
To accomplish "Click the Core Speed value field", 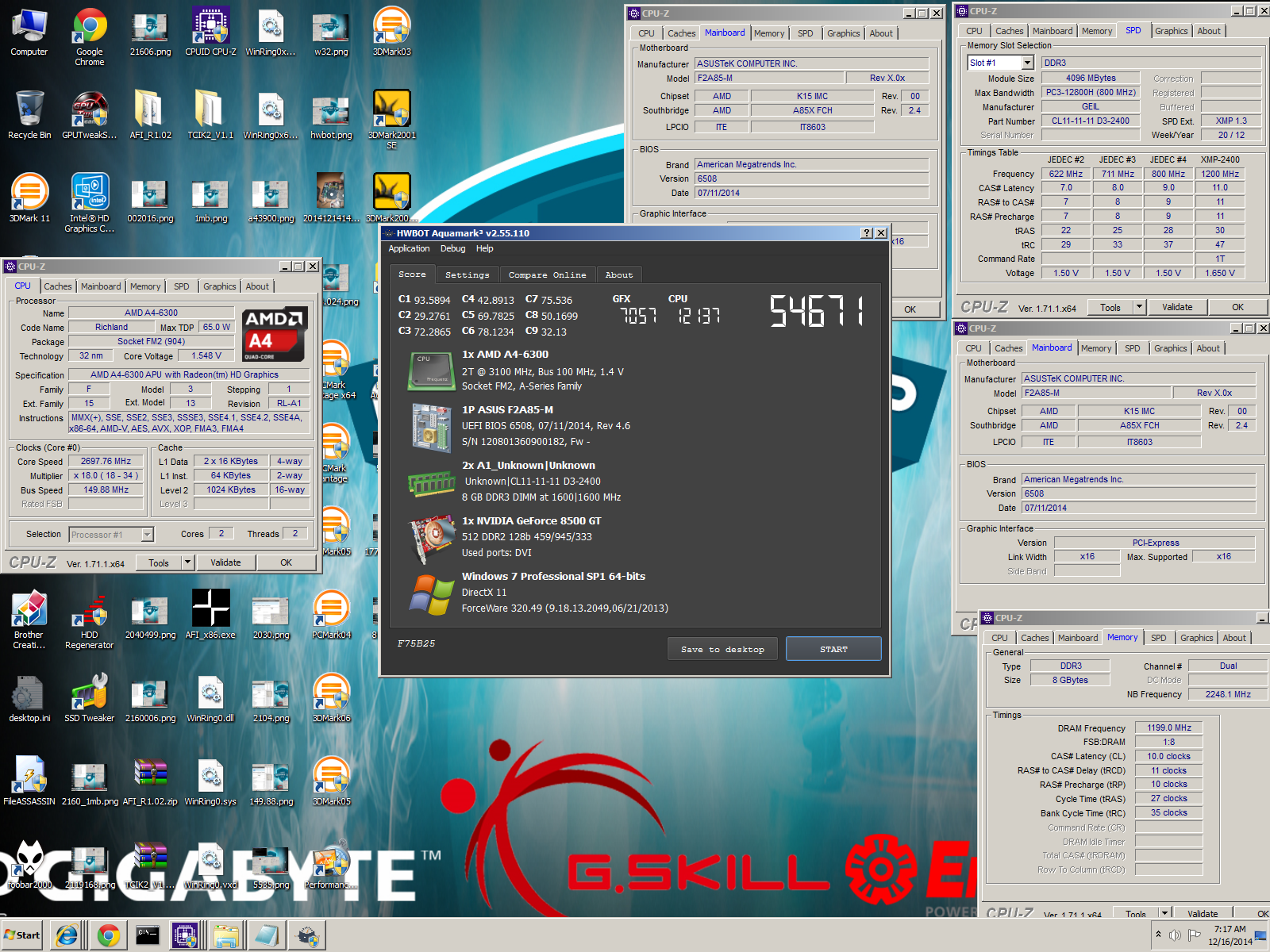I will (x=106, y=461).
